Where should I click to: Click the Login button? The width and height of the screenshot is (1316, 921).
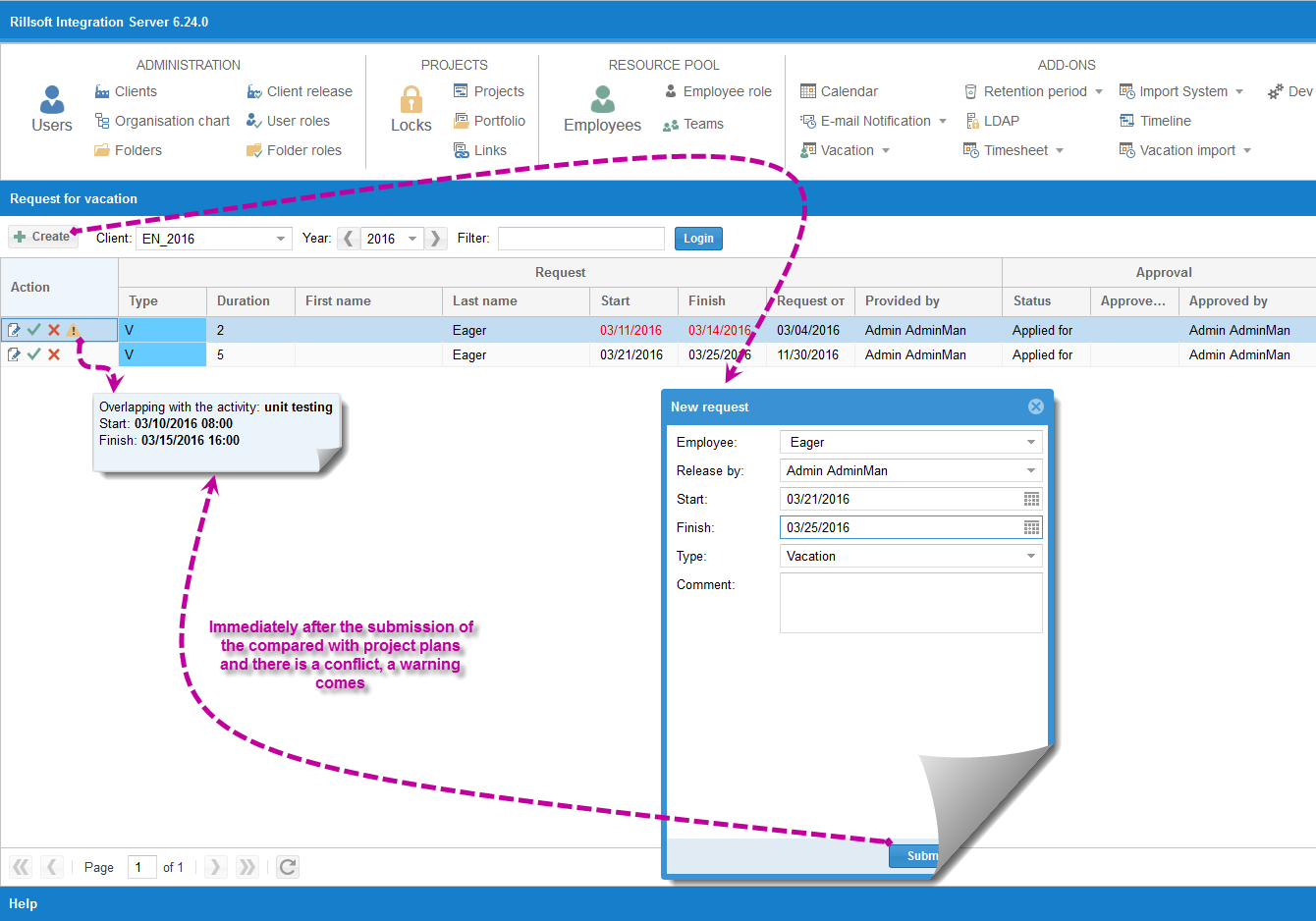pos(698,239)
